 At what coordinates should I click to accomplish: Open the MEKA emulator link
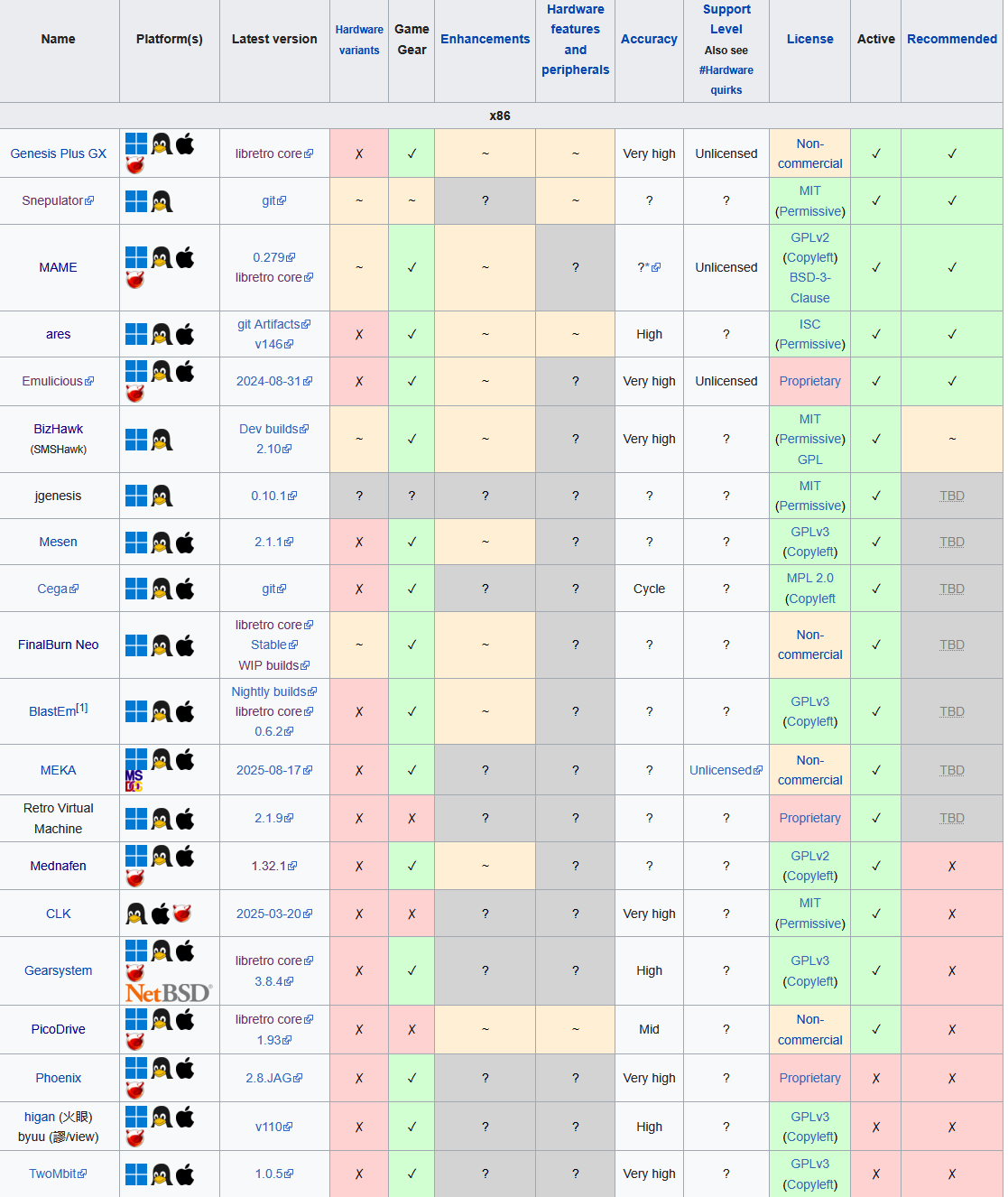point(59,770)
